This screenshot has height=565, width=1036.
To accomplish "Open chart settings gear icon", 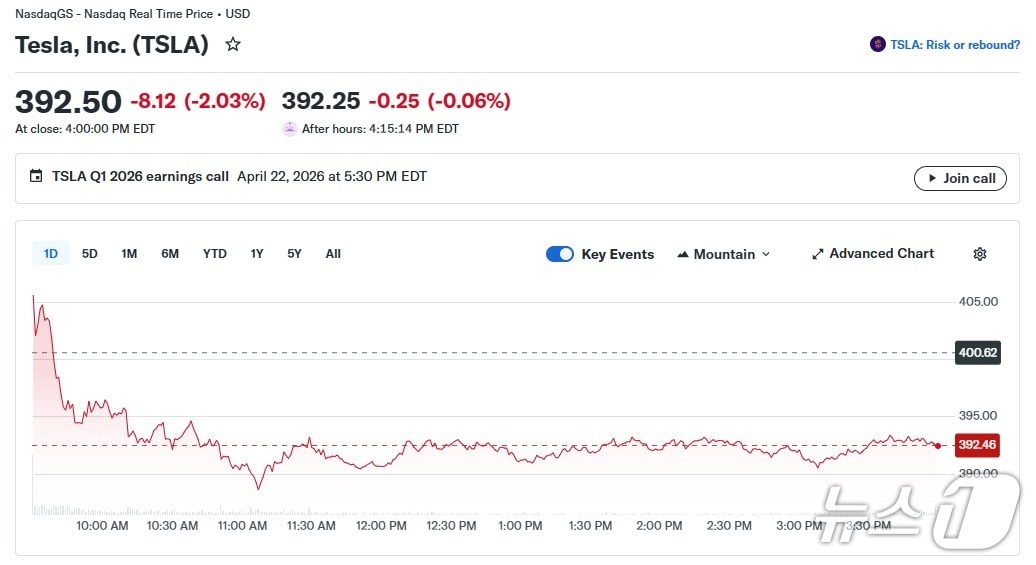I will 980,254.
